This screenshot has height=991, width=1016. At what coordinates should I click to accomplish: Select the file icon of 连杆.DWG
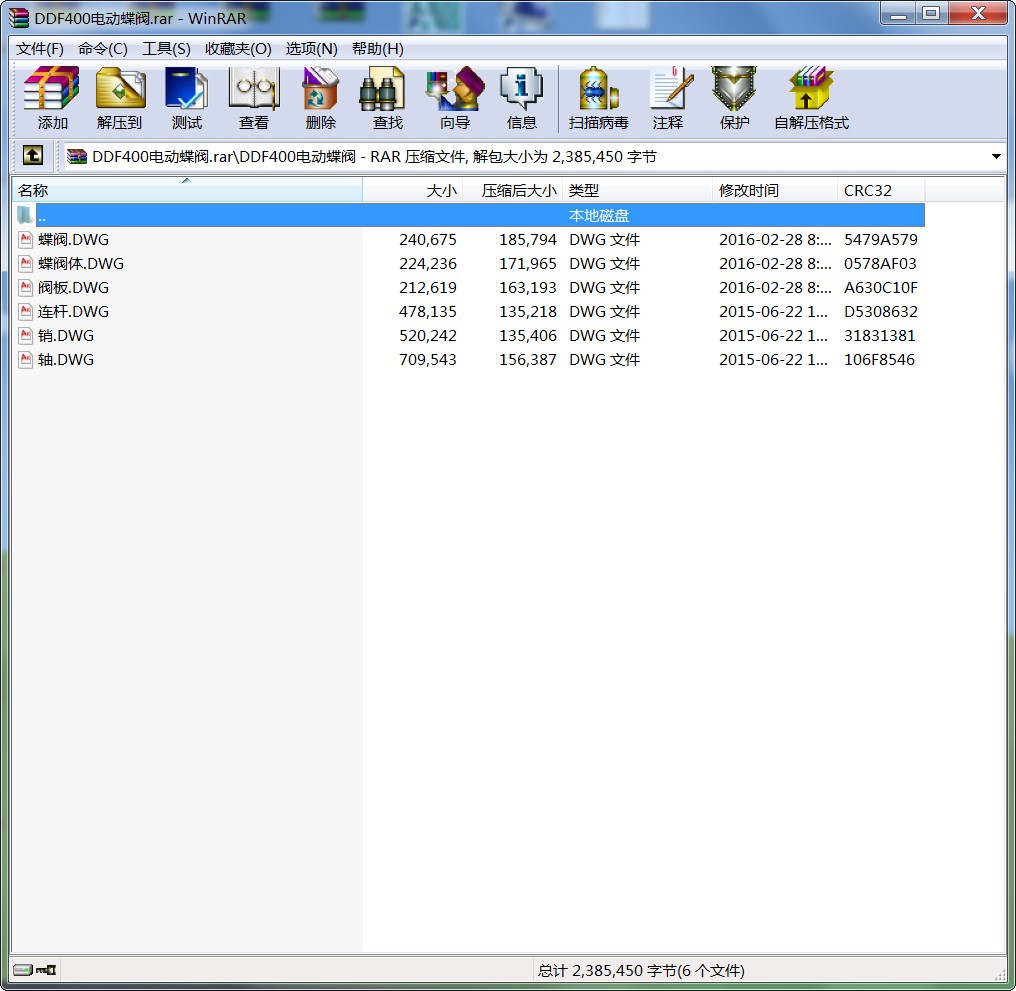click(x=26, y=312)
